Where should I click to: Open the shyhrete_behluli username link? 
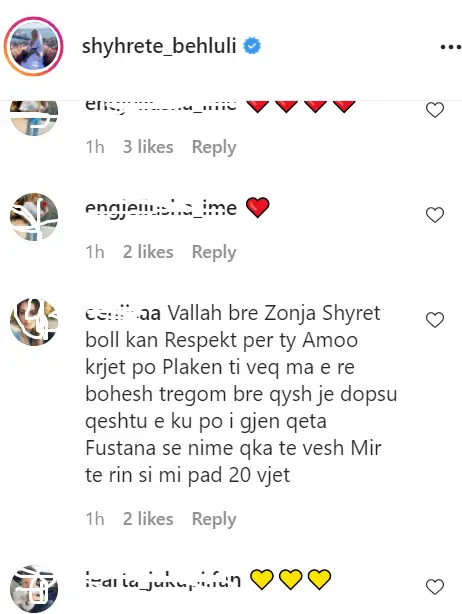click(159, 46)
